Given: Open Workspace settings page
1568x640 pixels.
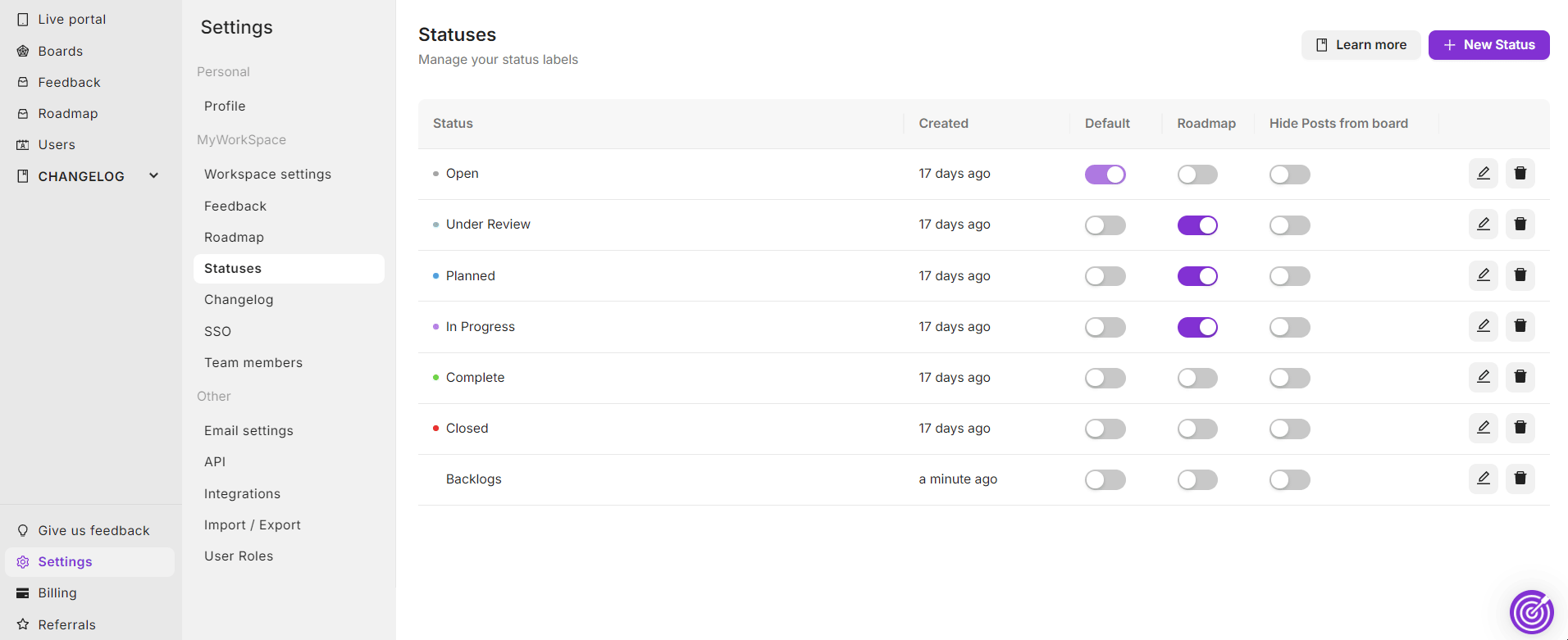Looking at the screenshot, I should (267, 174).
